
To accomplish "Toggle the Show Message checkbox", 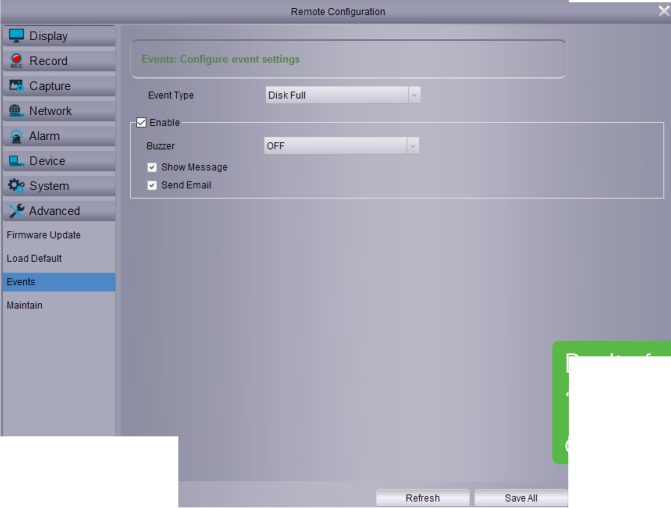I will pyautogui.click(x=152, y=167).
